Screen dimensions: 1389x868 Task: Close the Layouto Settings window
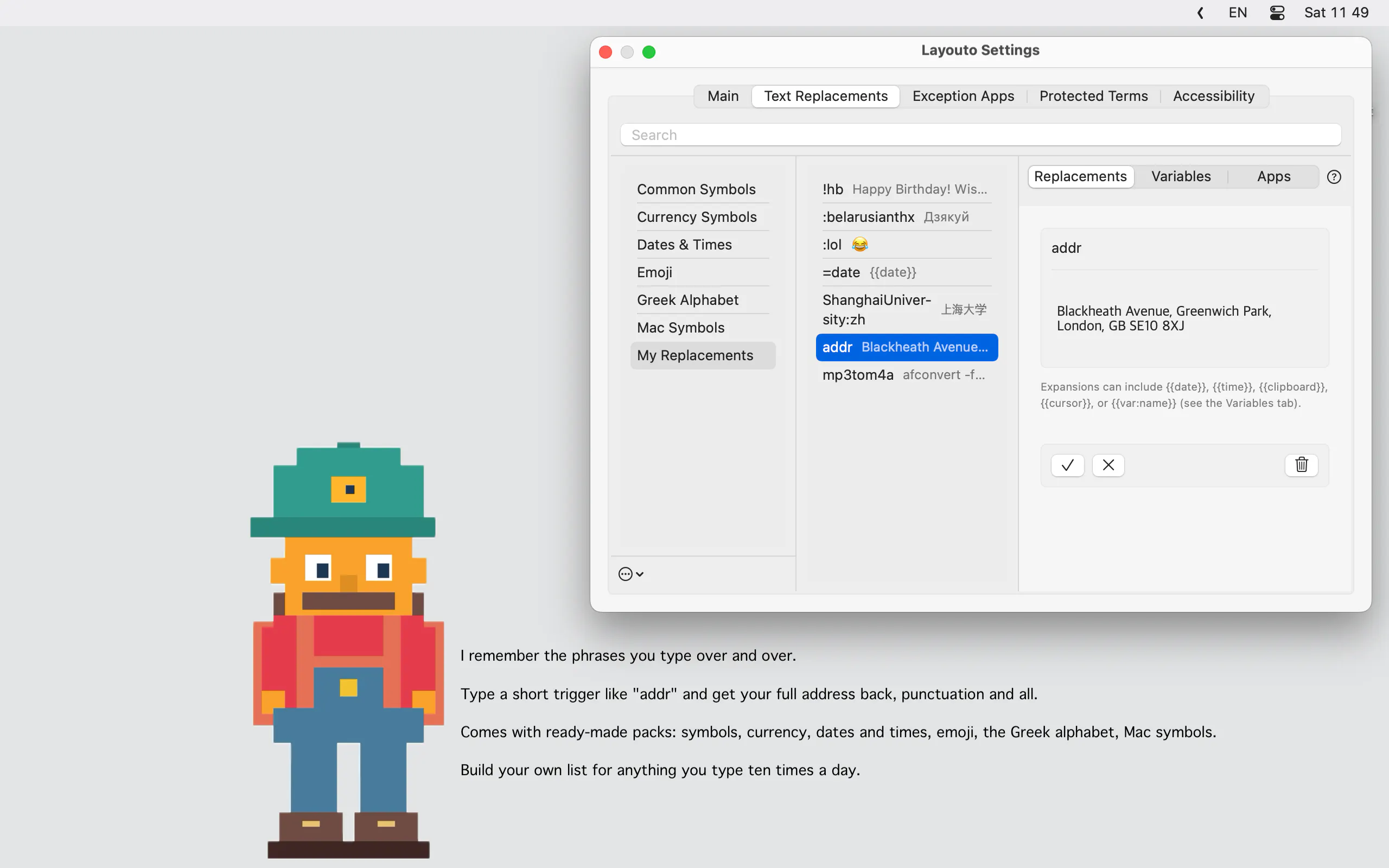(x=606, y=52)
